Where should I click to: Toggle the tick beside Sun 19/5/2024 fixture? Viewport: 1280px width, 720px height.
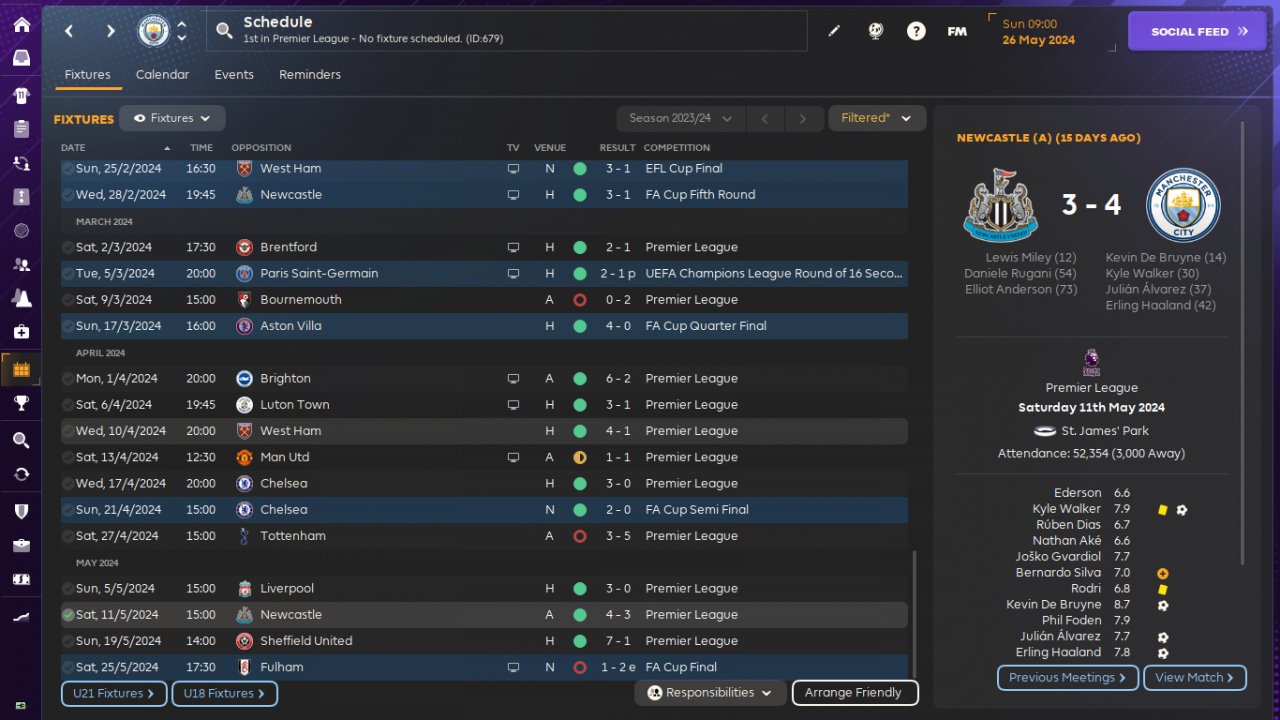click(68, 641)
